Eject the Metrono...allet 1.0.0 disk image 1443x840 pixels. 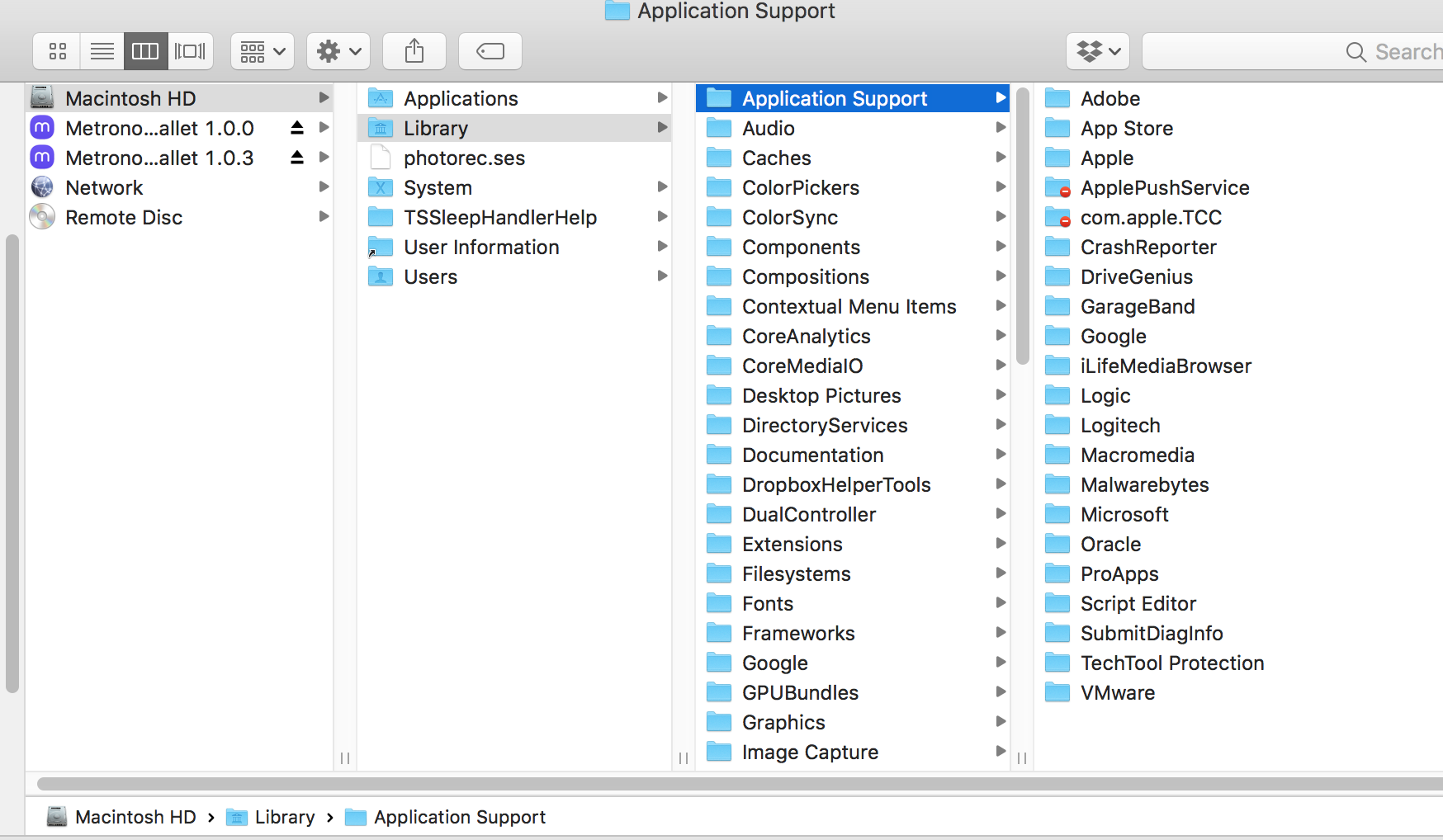click(x=296, y=128)
